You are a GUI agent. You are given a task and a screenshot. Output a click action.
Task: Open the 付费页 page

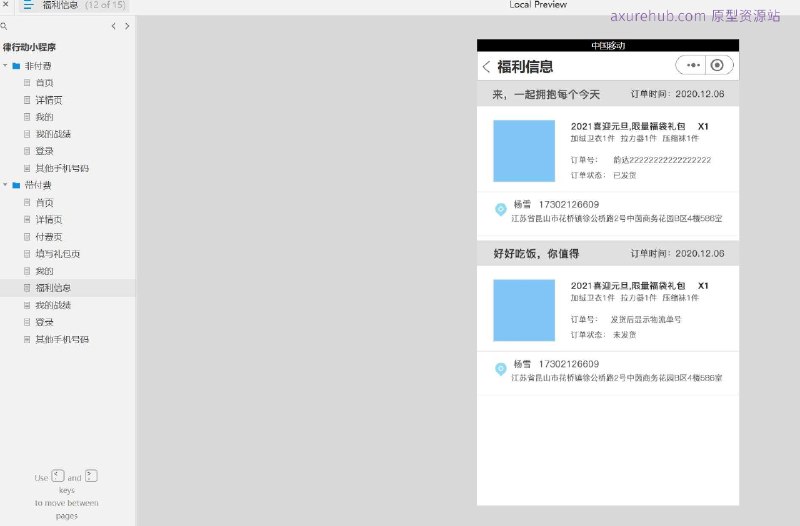click(48, 237)
